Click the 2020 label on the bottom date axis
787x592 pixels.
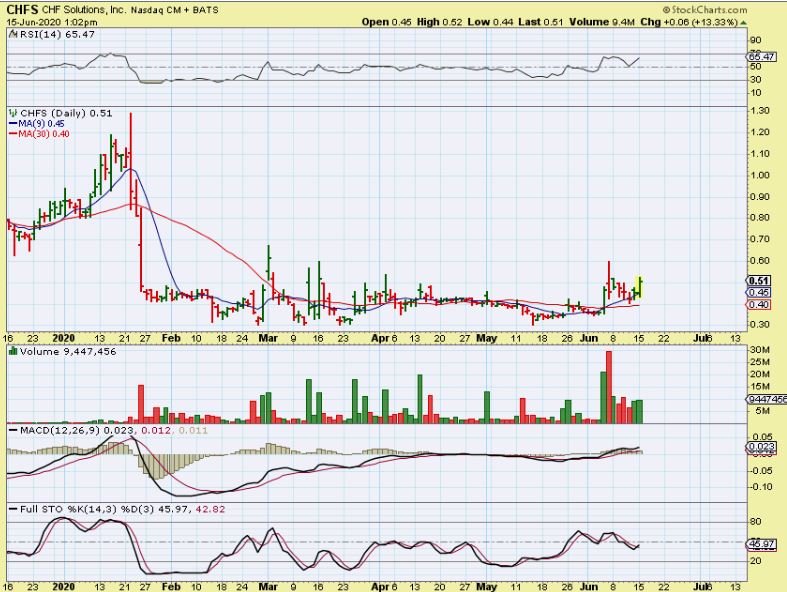(x=64, y=586)
